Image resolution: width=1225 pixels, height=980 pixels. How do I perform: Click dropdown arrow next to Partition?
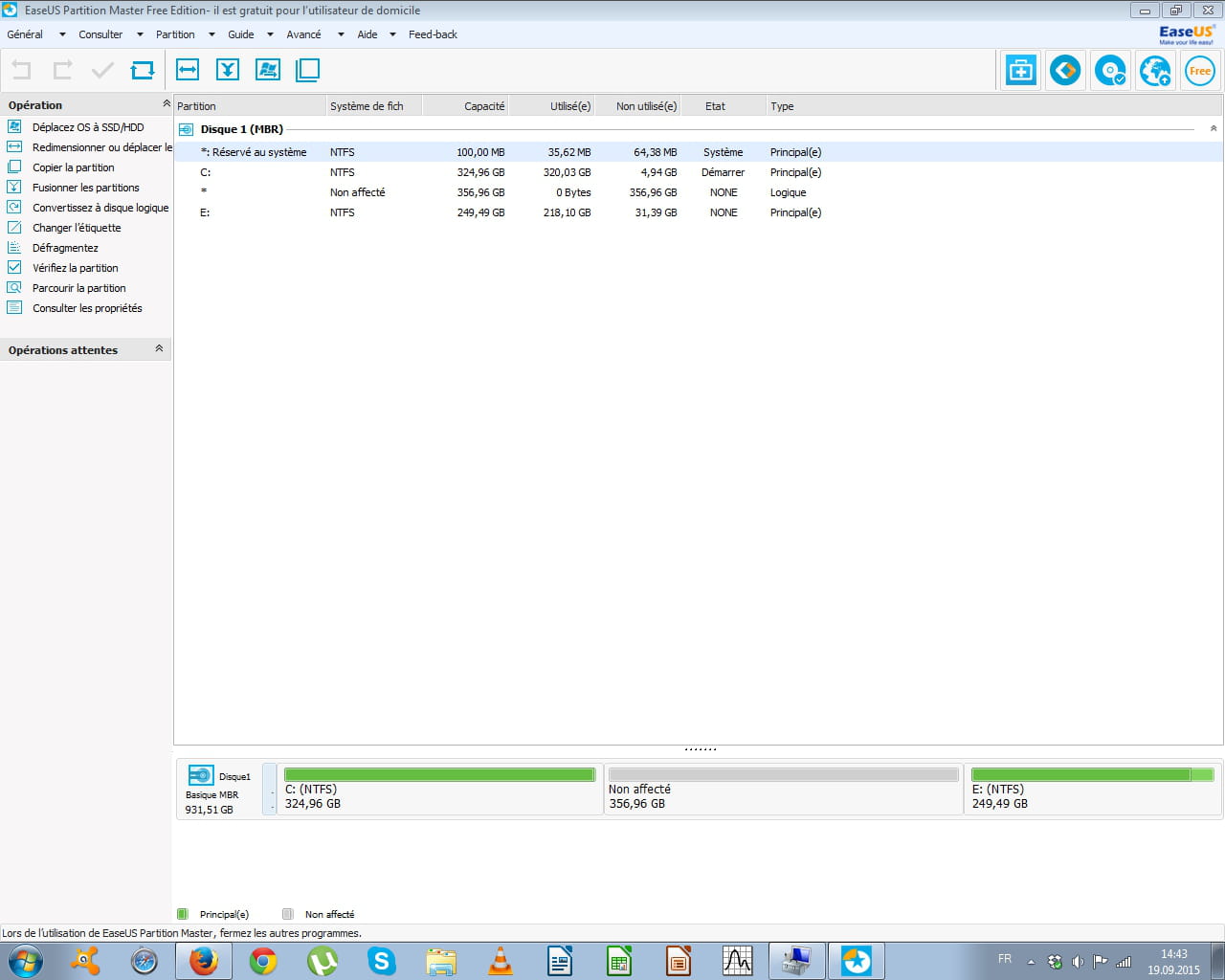212,35
